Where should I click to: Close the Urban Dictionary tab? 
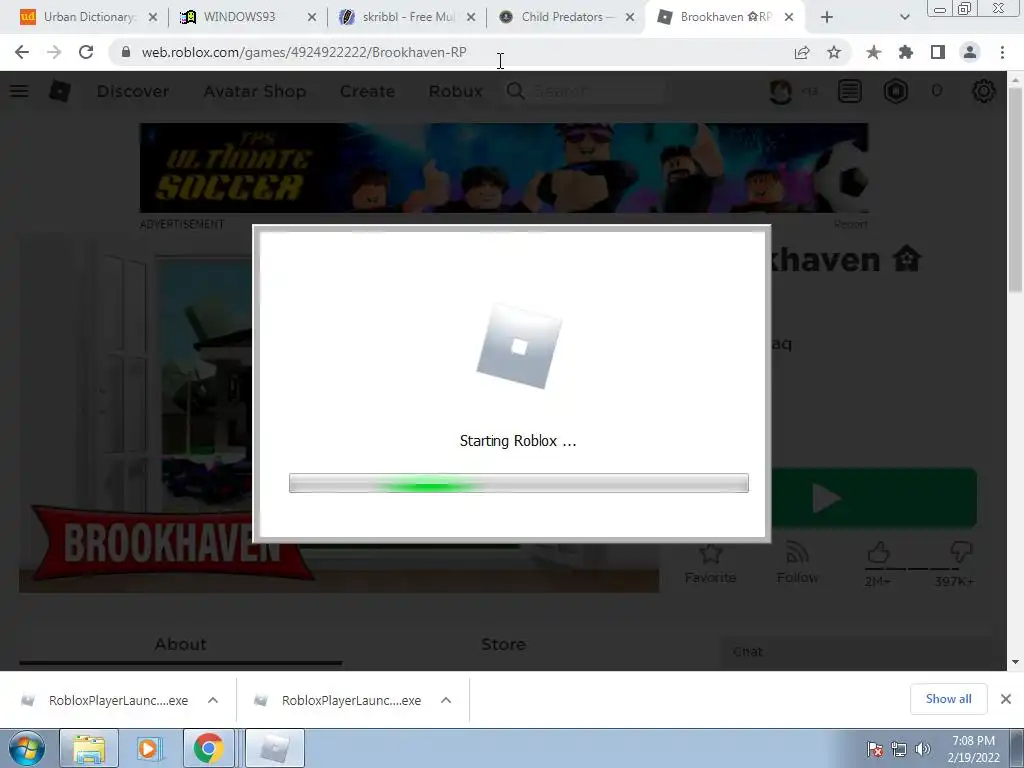pyautogui.click(x=152, y=18)
